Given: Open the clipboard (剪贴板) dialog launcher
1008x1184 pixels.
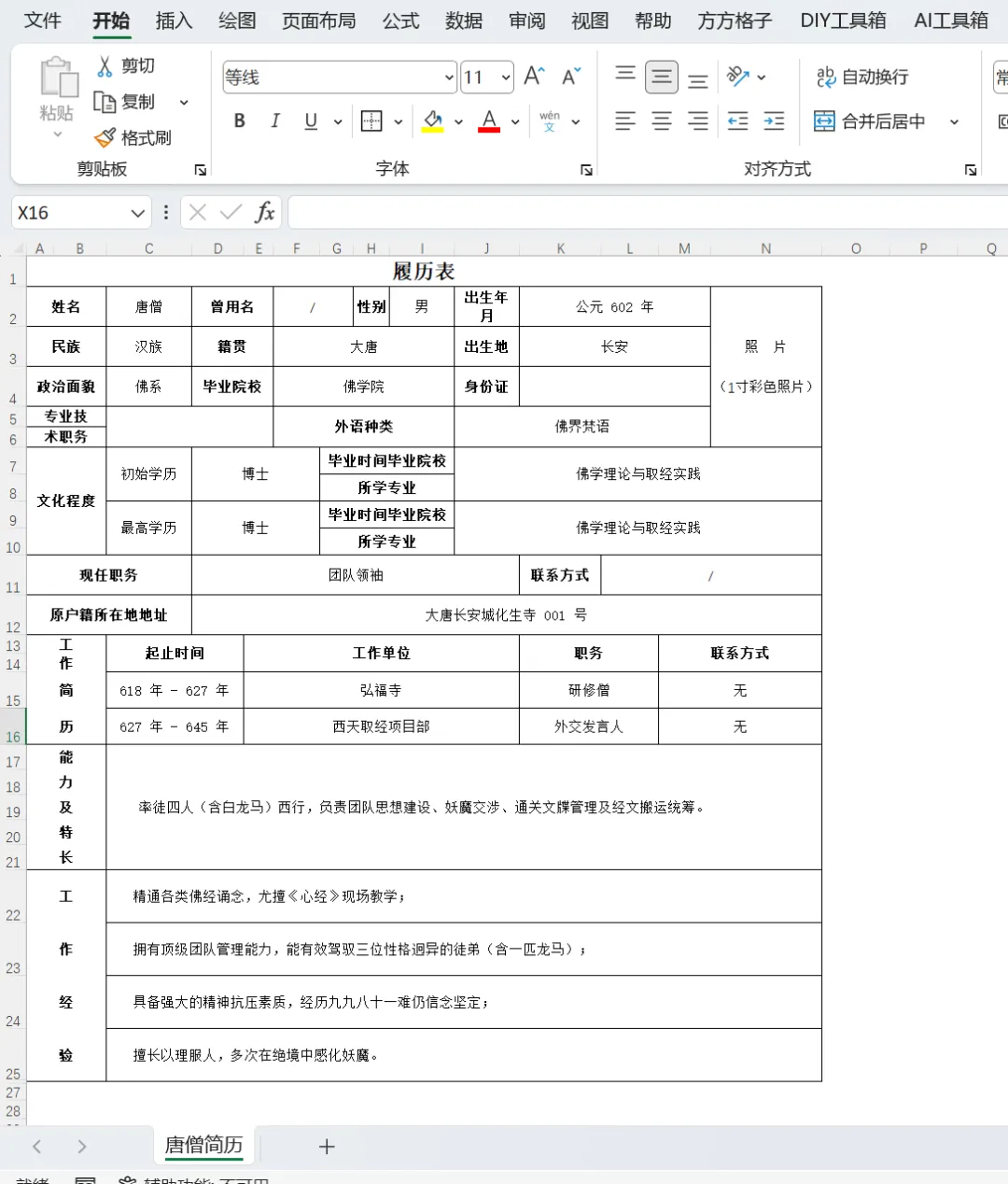Looking at the screenshot, I should point(200,170).
